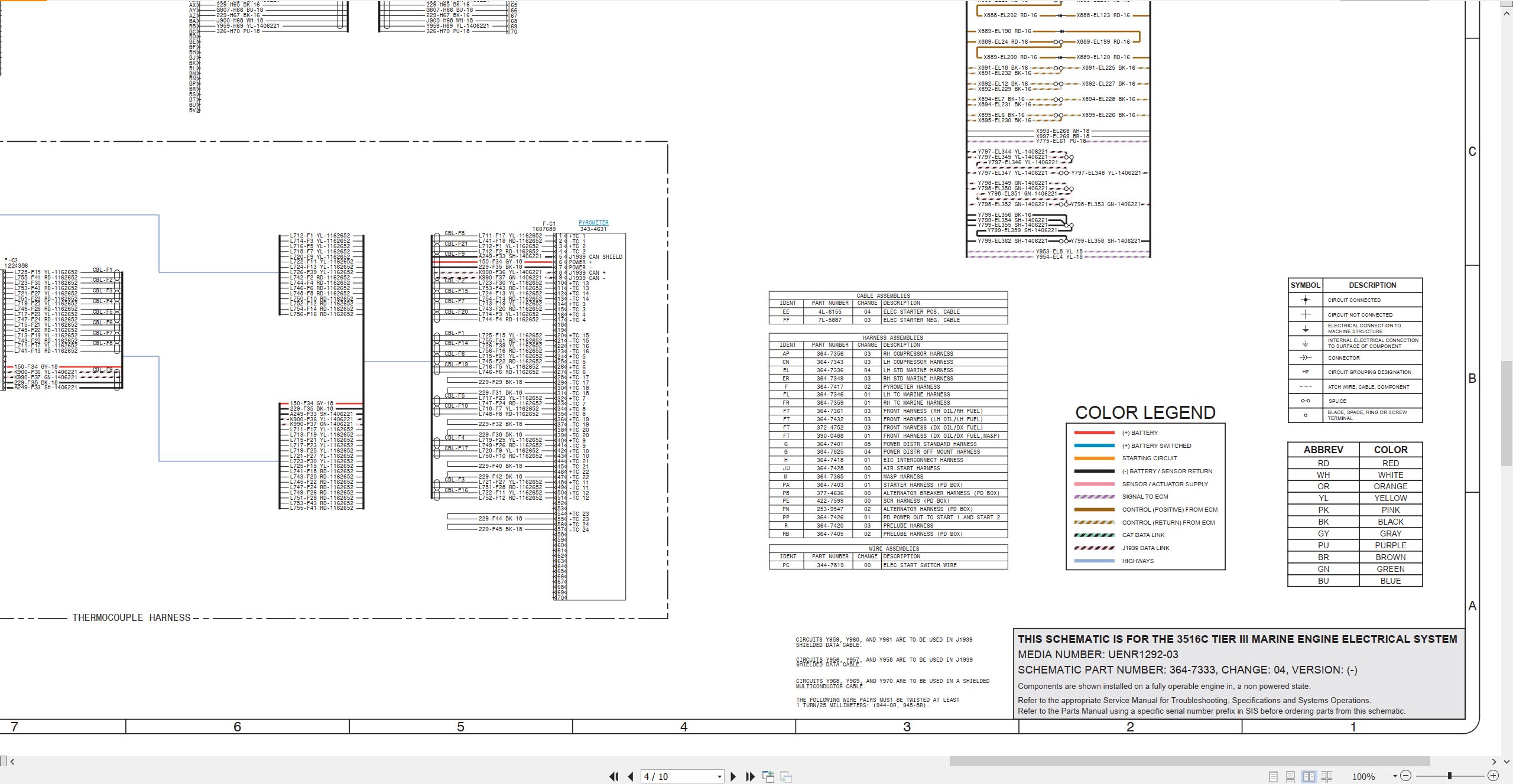Viewport: 1513px width, 784px height.
Task: Click the Y959, Y960, Y961 circuits note
Action: point(884,642)
